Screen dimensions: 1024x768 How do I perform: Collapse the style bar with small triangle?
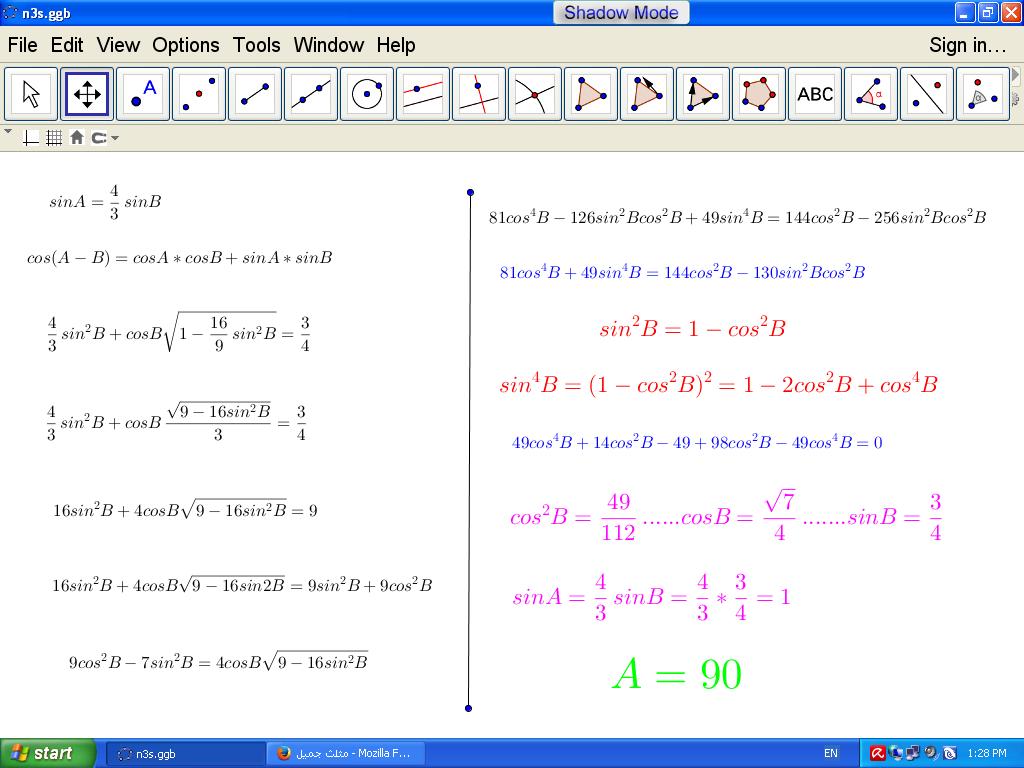8,132
